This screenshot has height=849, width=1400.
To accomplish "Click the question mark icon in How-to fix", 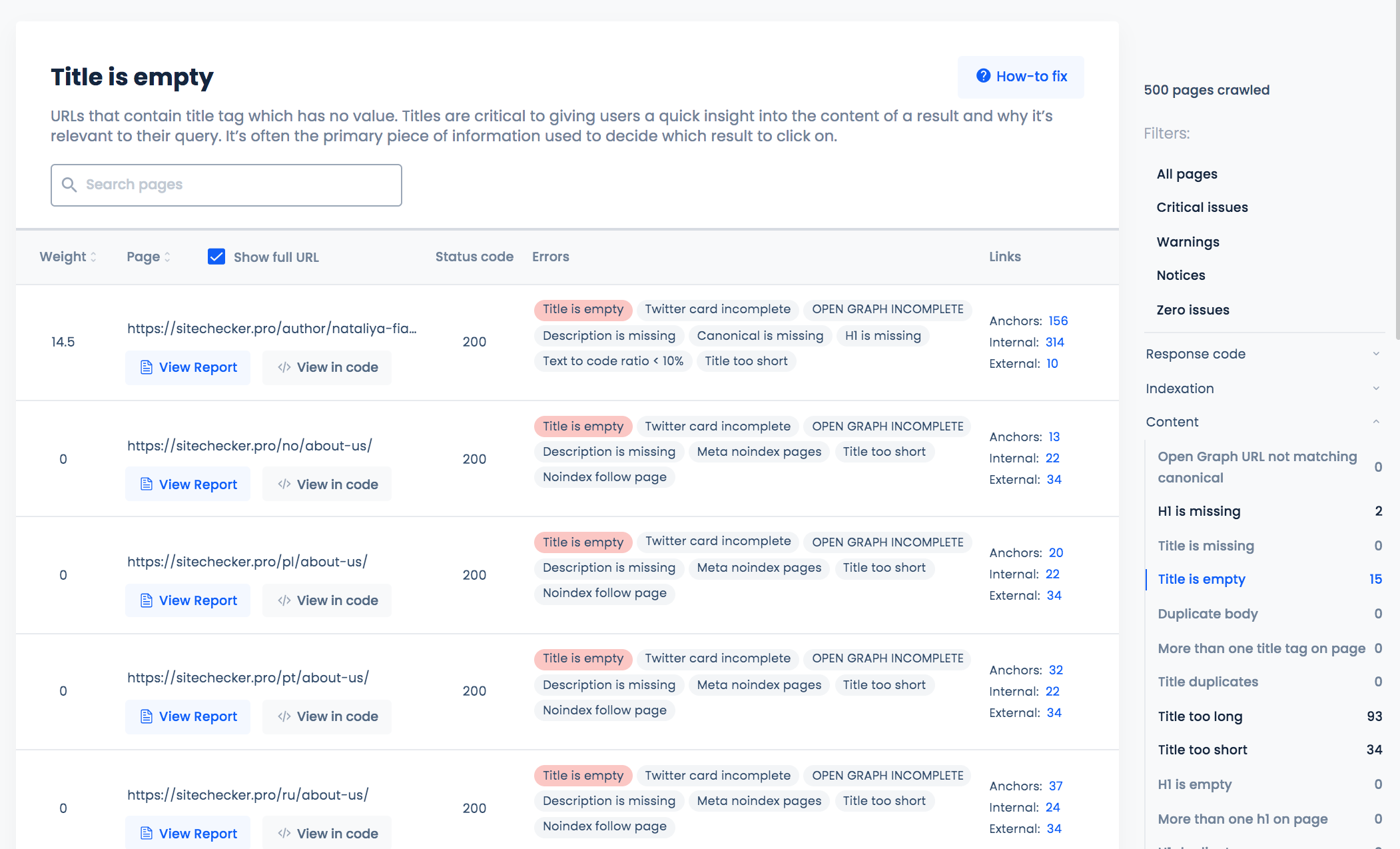I will point(983,76).
